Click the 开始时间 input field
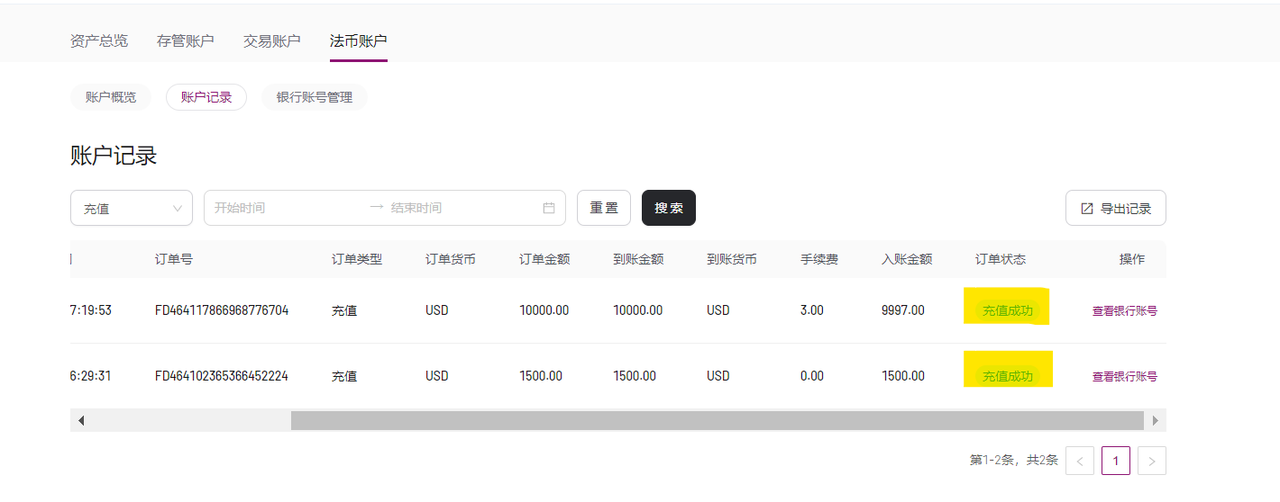The height and width of the screenshot is (502, 1280). coord(286,208)
